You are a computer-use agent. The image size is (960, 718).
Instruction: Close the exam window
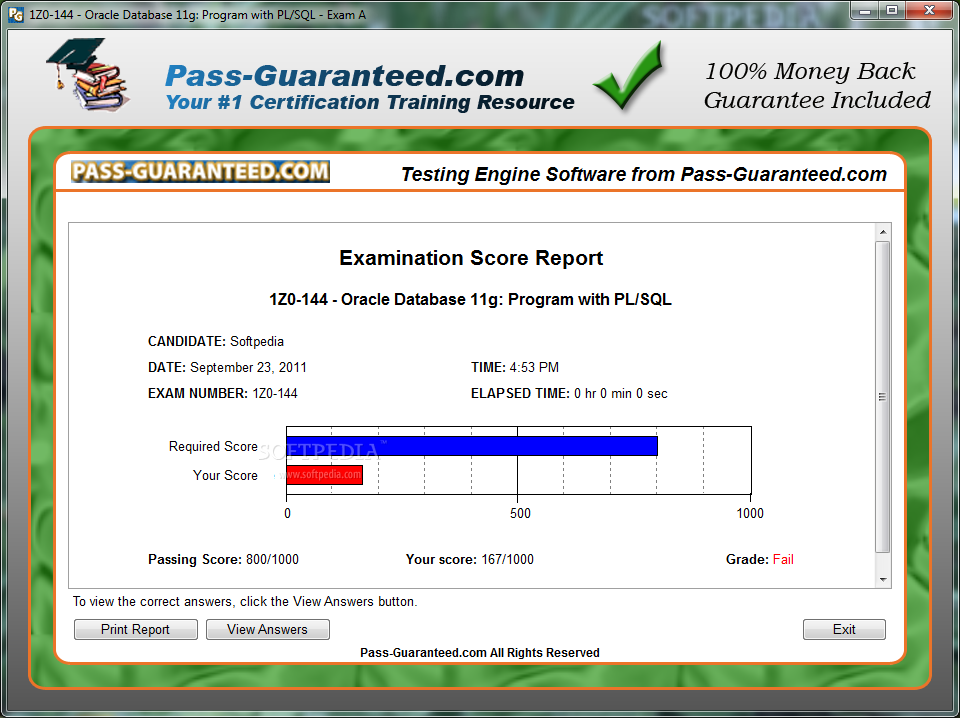pos(929,10)
